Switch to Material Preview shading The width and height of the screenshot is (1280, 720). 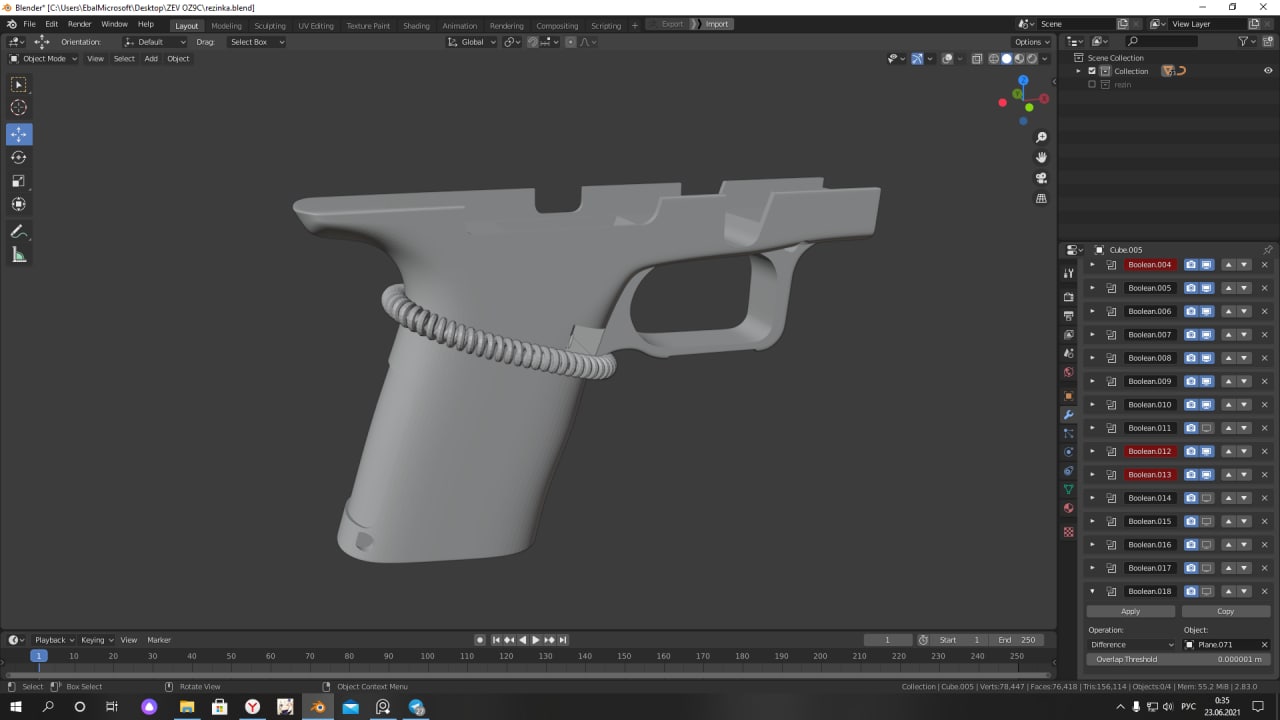[x=1019, y=59]
